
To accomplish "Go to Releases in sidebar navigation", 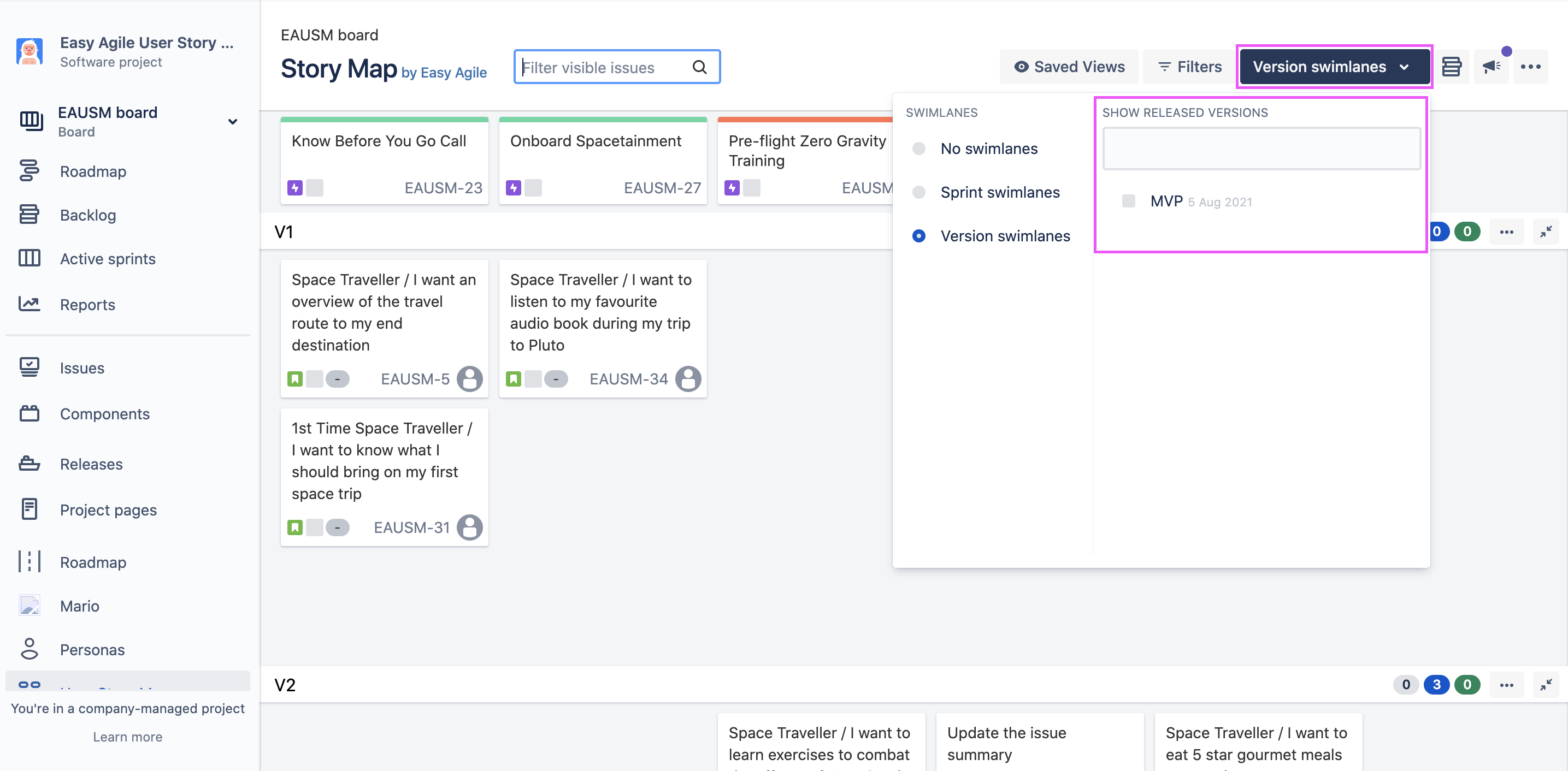I will pos(91,464).
